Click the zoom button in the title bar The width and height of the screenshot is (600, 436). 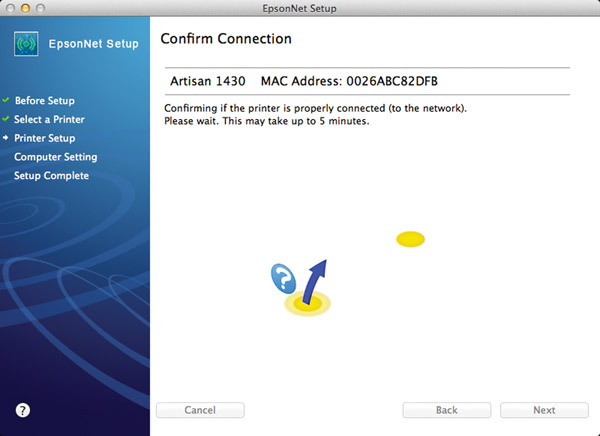coord(40,8)
